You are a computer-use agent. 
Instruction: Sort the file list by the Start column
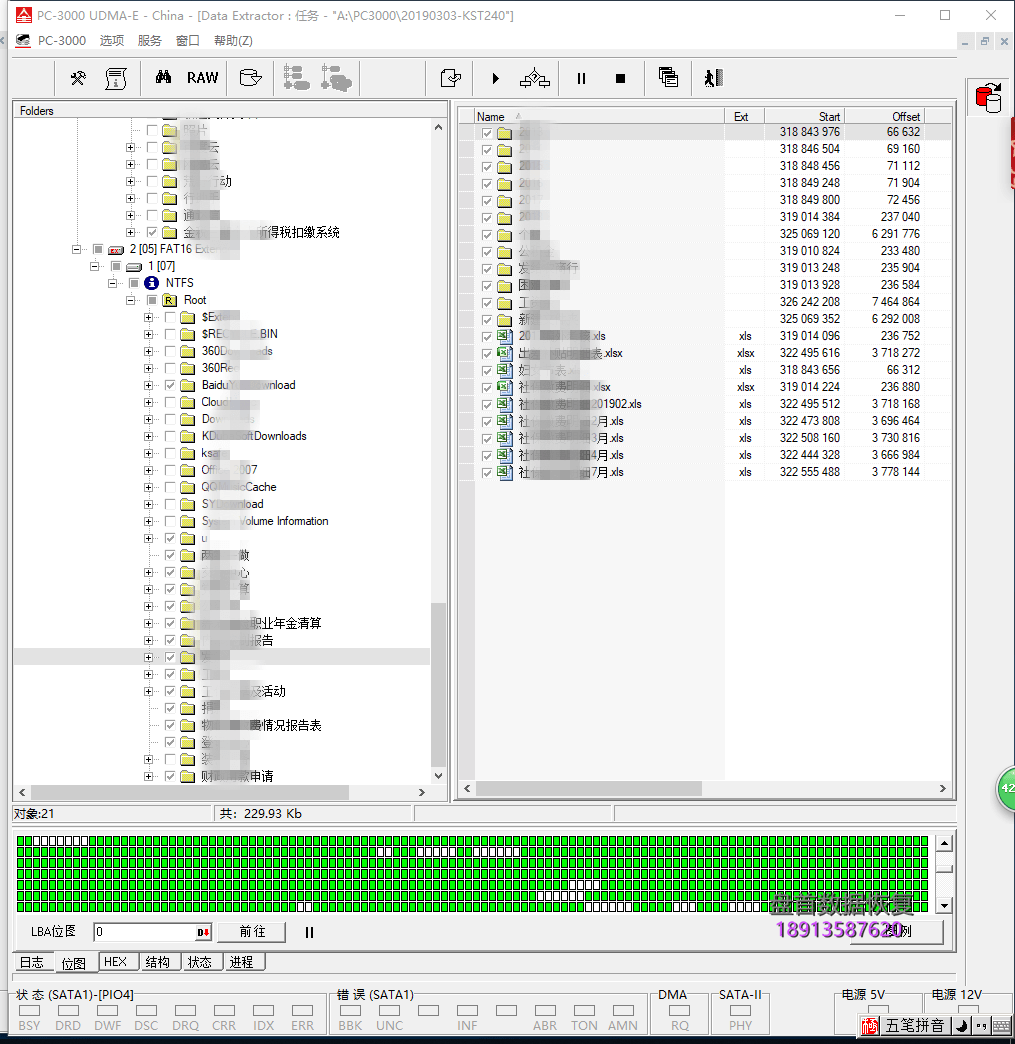coord(805,117)
